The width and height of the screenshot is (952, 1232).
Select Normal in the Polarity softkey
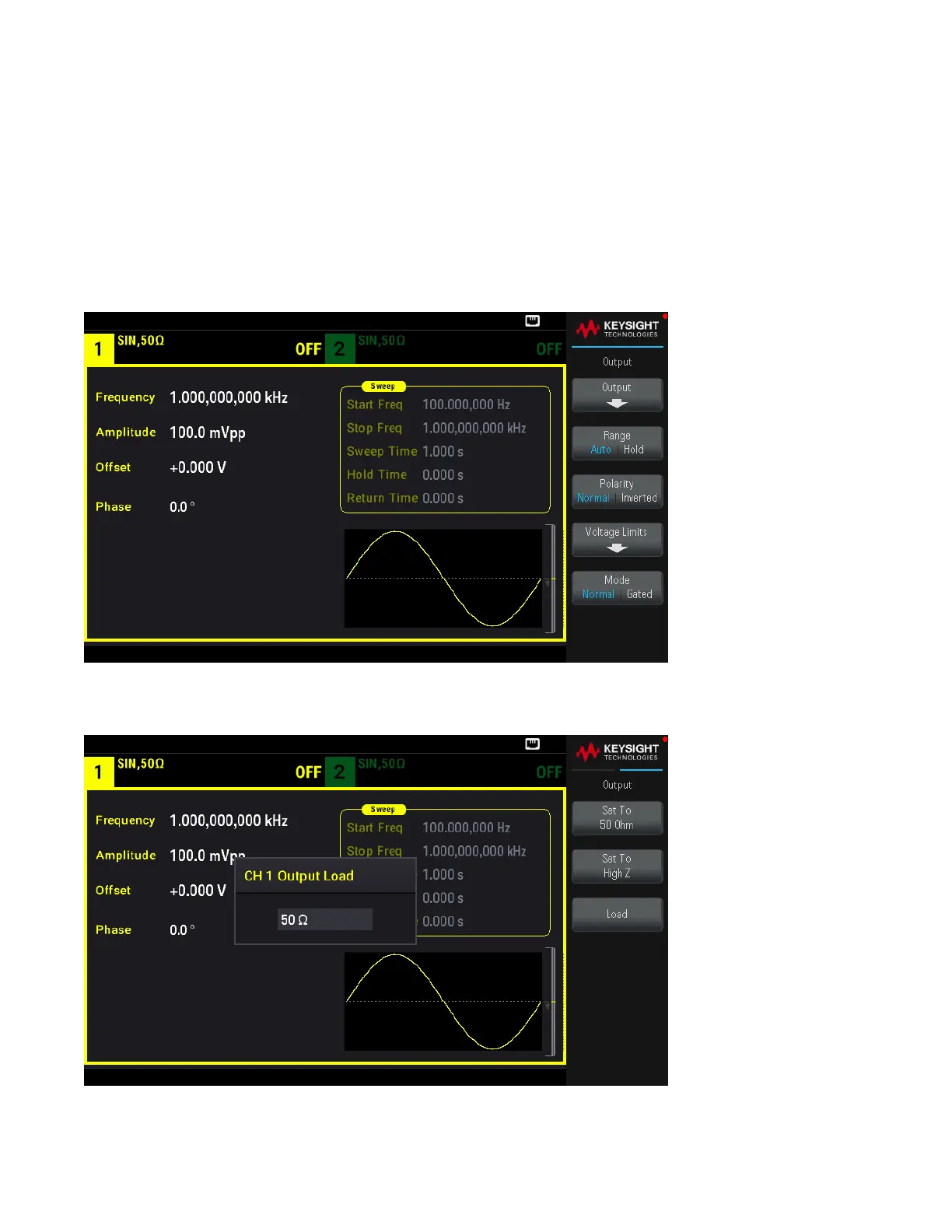pos(593,498)
